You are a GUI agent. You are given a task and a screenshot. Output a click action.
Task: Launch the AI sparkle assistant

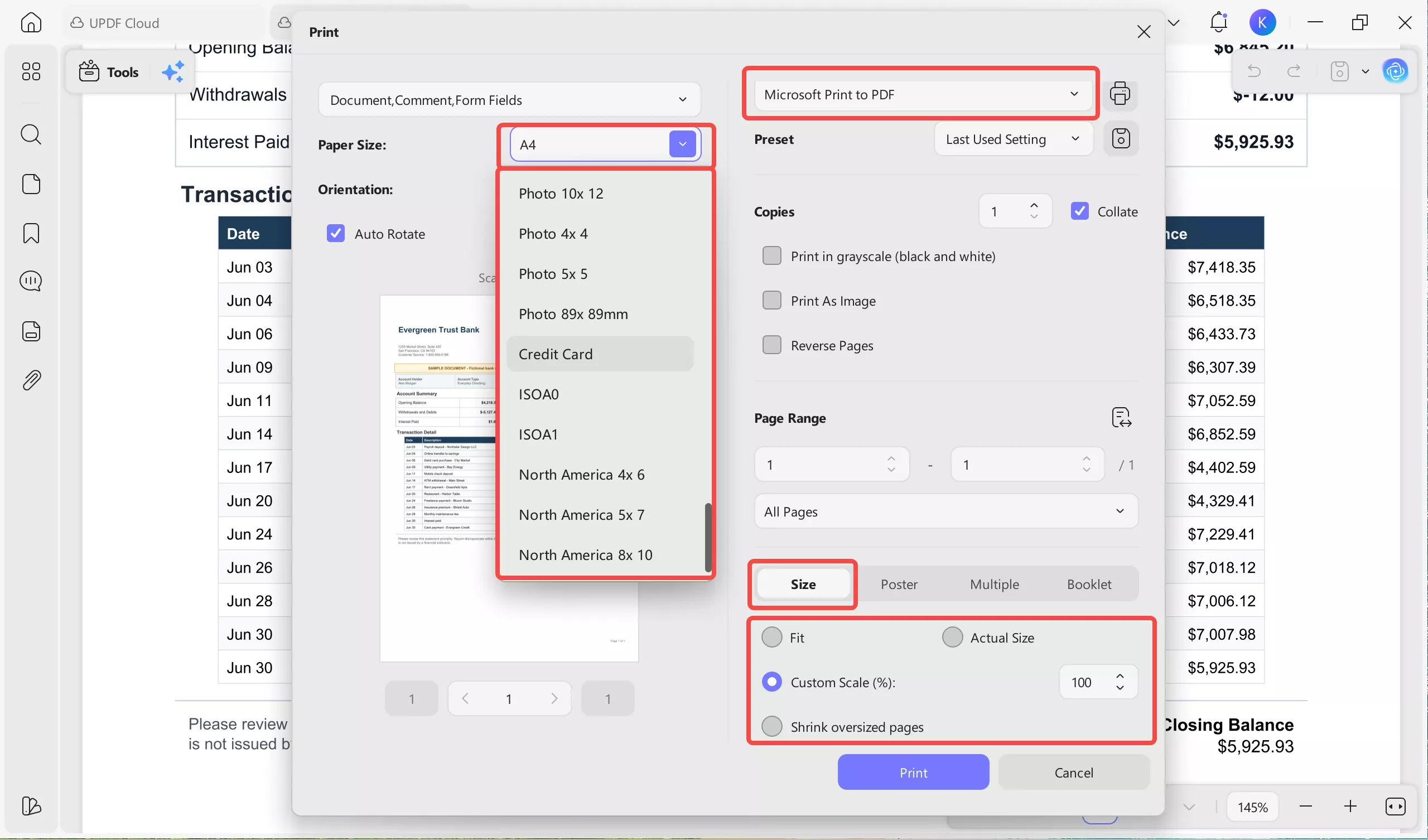pos(173,72)
